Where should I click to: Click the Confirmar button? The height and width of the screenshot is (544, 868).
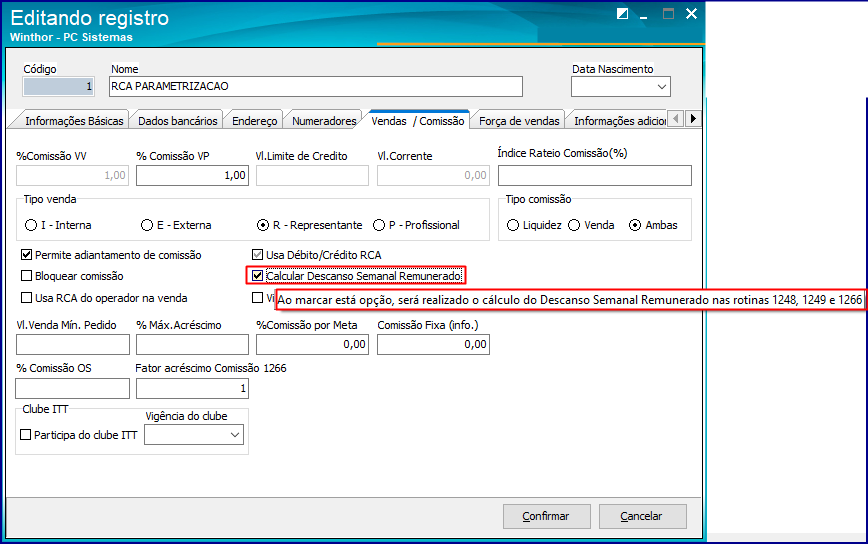point(546,516)
